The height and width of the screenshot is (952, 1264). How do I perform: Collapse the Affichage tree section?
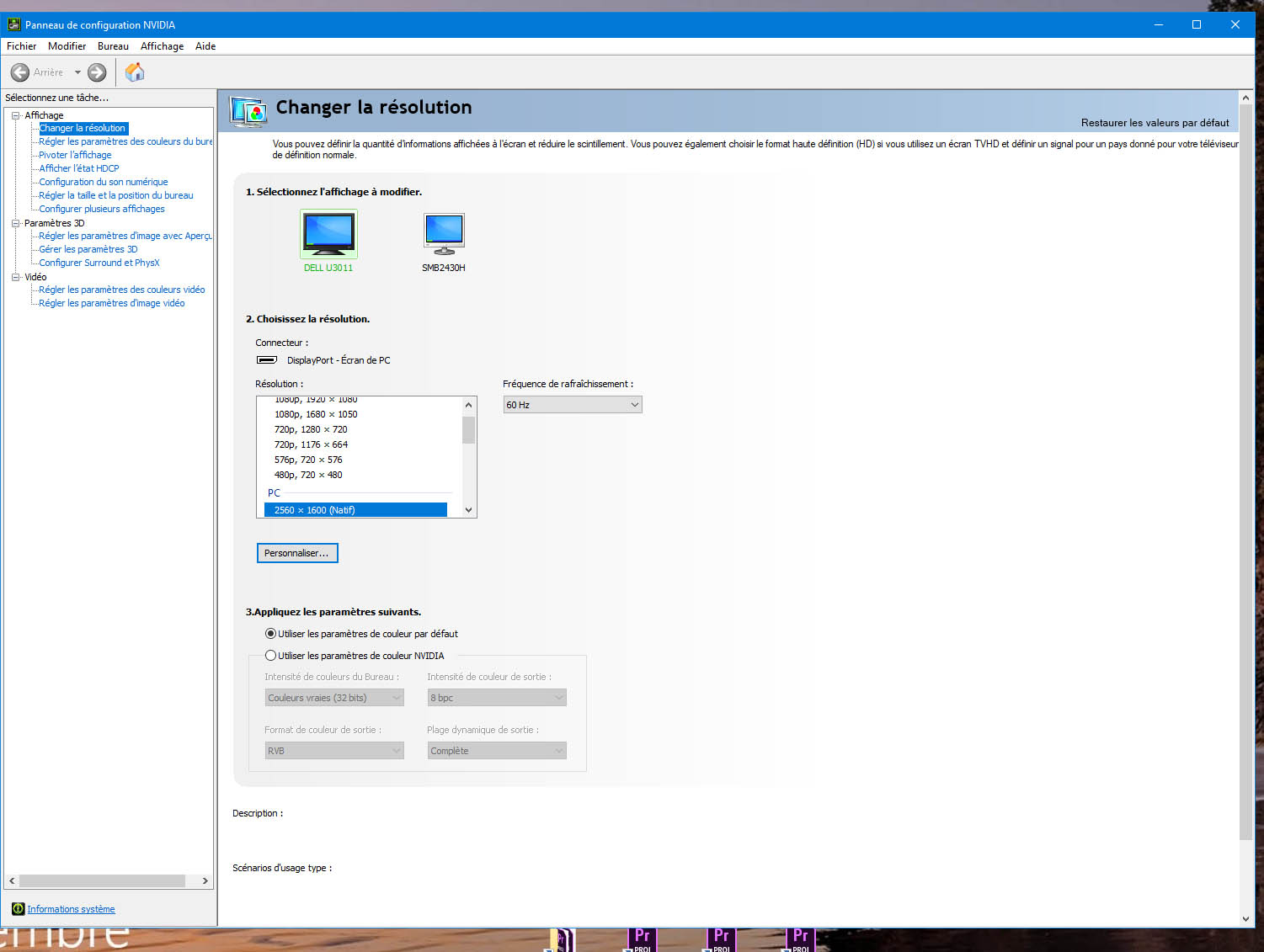coord(15,115)
